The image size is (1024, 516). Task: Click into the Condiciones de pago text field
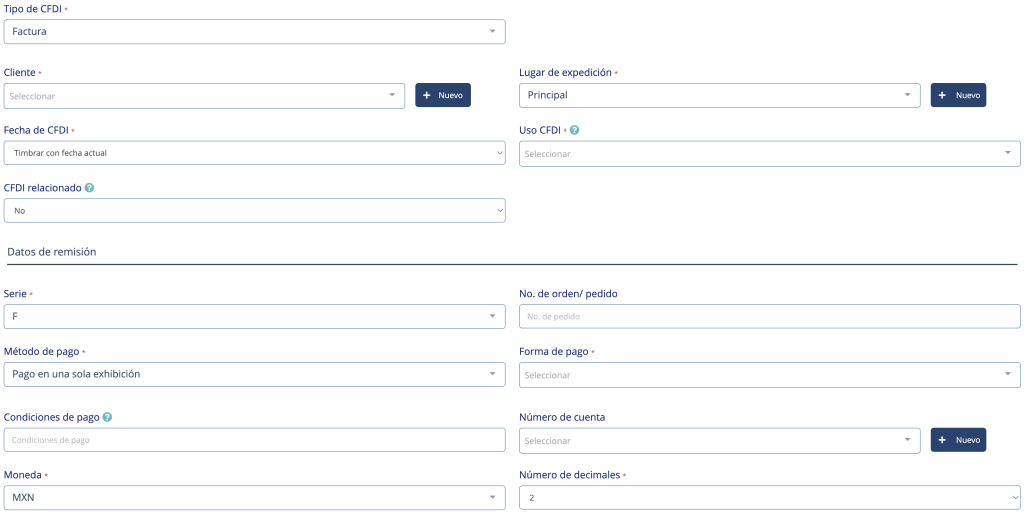tap(254, 440)
